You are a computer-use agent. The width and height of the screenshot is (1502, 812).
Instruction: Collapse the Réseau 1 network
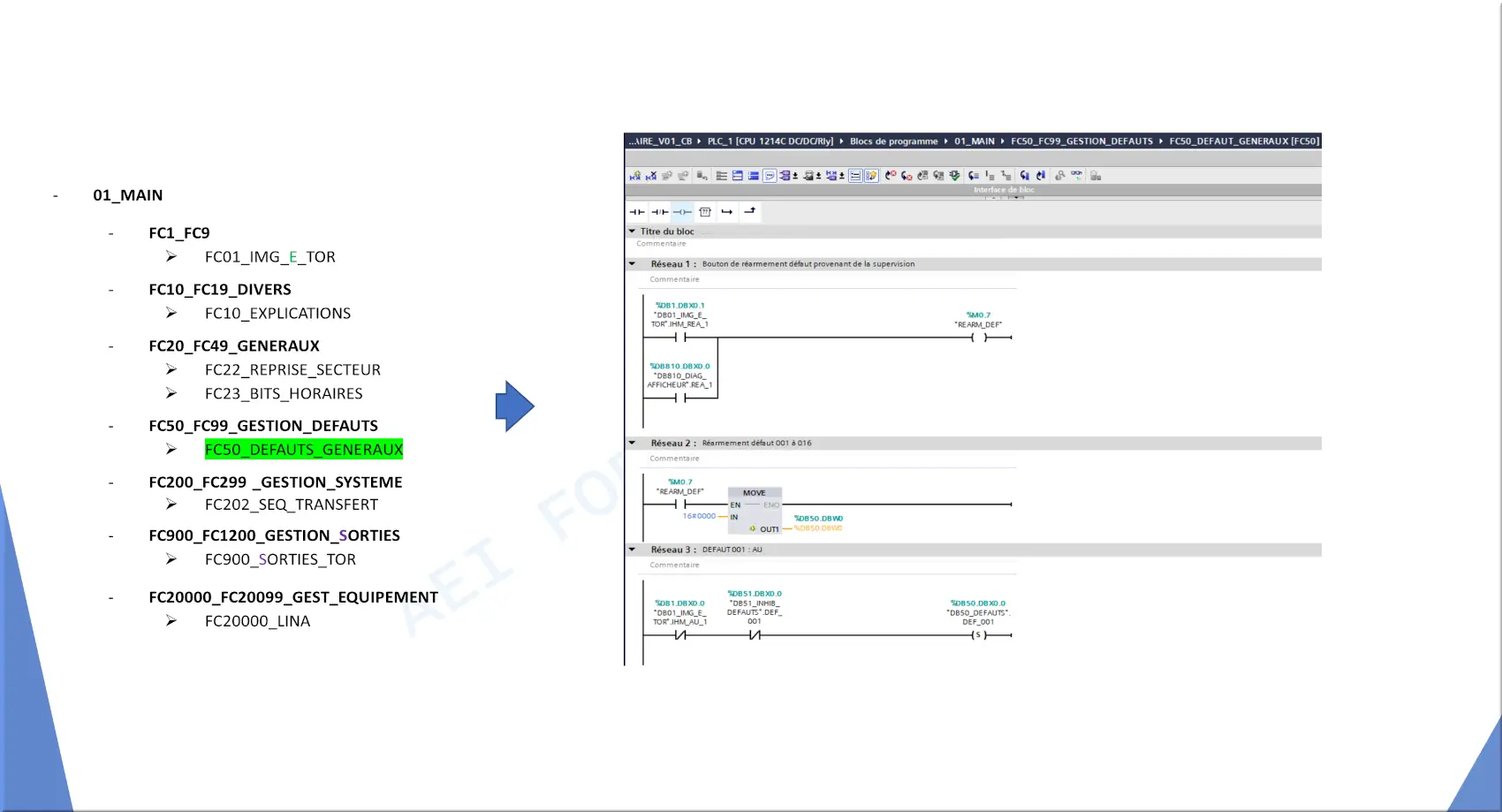pyautogui.click(x=633, y=263)
